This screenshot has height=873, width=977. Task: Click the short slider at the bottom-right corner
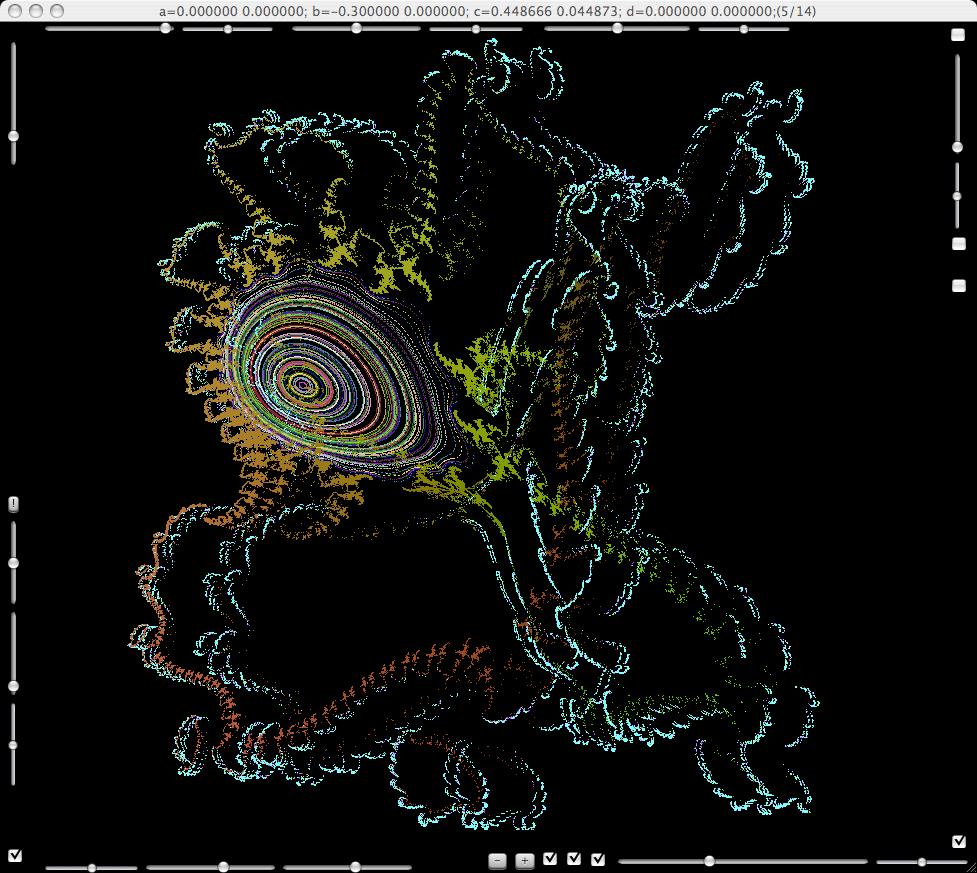922,862
